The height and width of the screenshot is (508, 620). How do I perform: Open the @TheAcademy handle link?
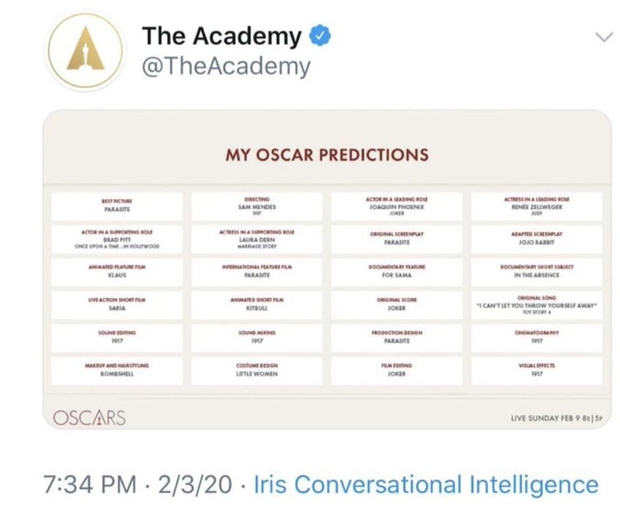[x=226, y=67]
